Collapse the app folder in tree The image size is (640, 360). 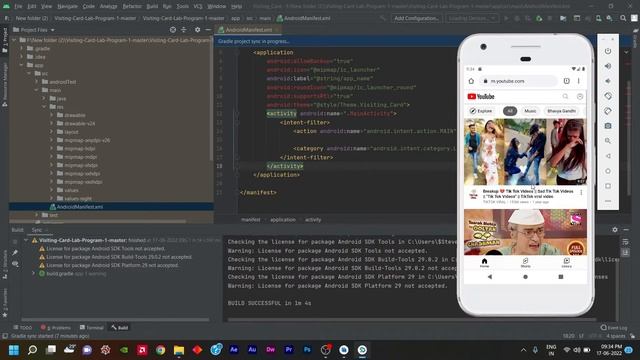[x=21, y=65]
